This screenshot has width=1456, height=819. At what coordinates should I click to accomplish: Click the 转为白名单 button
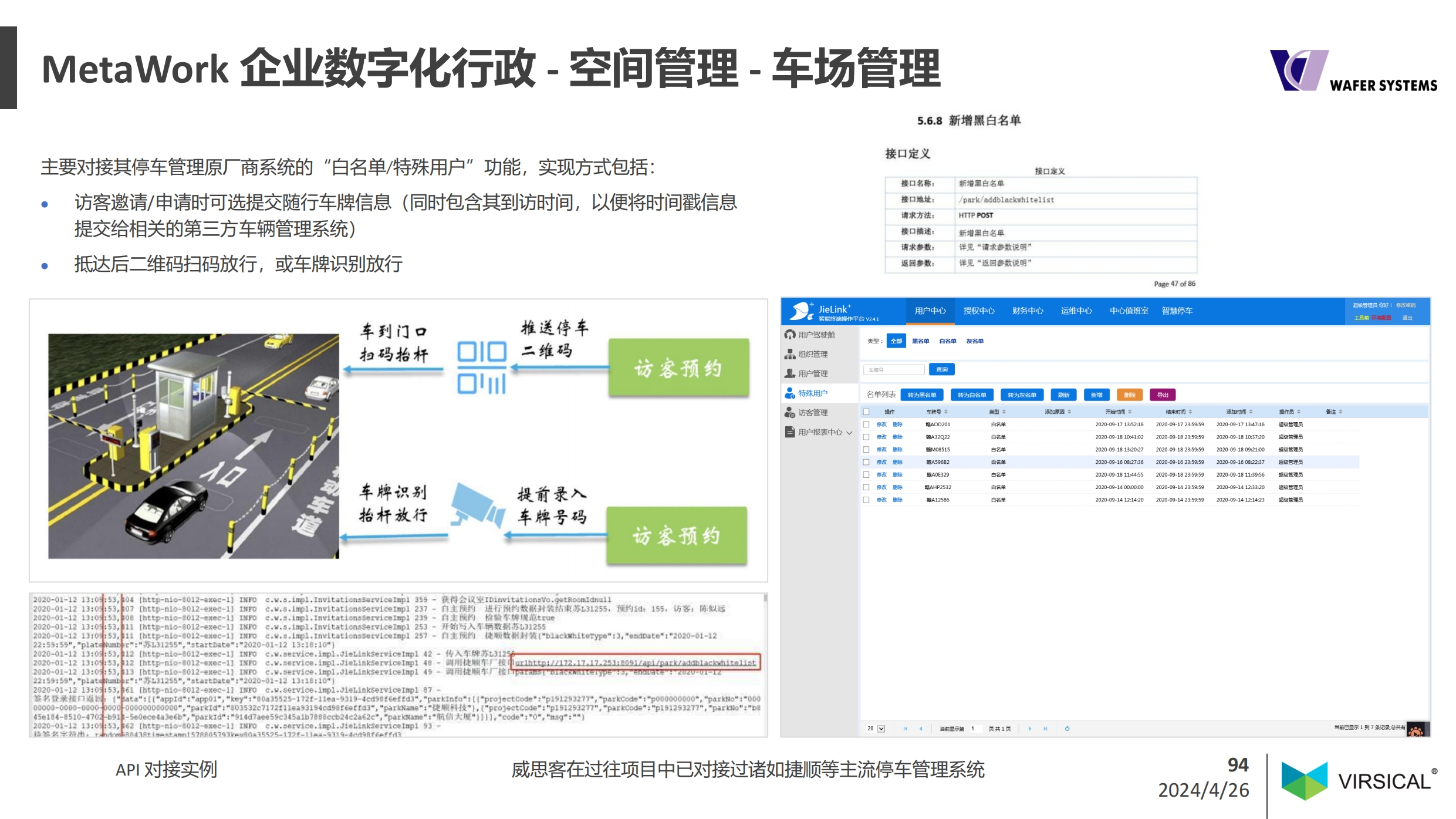972,395
